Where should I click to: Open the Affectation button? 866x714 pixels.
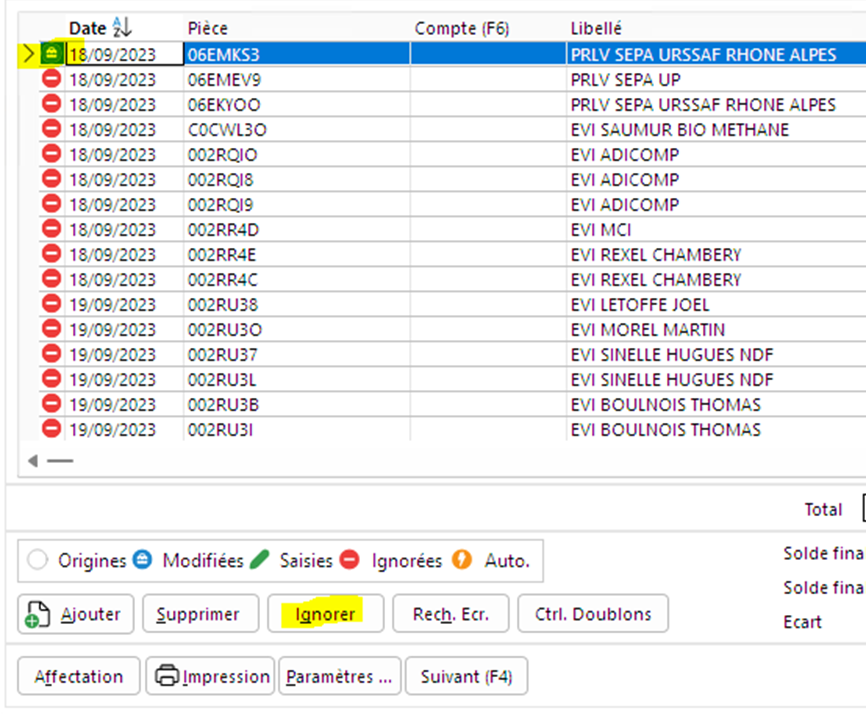tap(78, 677)
